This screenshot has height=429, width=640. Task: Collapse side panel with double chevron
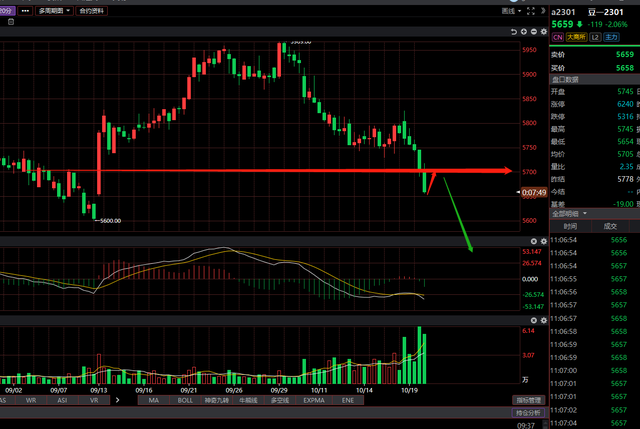[543, 11]
